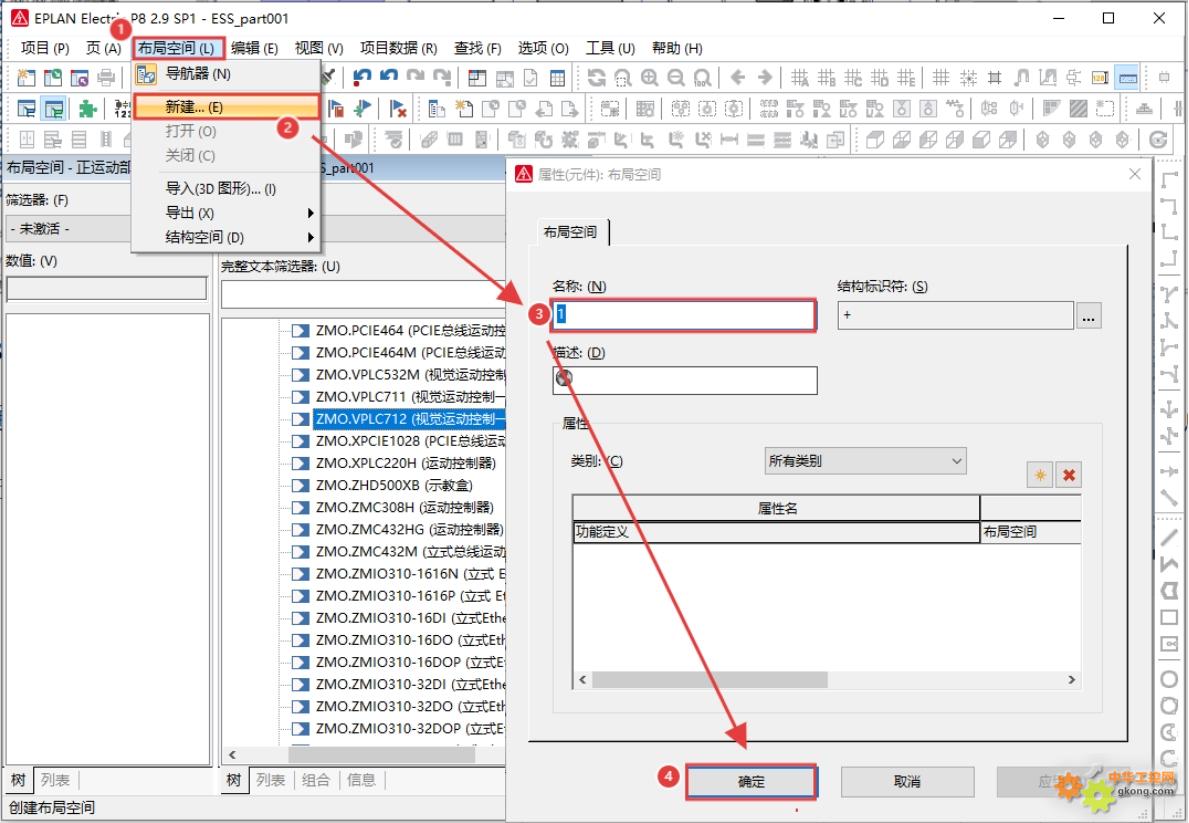This screenshot has height=823, width=1189.
Task: Select the zoom window tool
Action: [623, 77]
